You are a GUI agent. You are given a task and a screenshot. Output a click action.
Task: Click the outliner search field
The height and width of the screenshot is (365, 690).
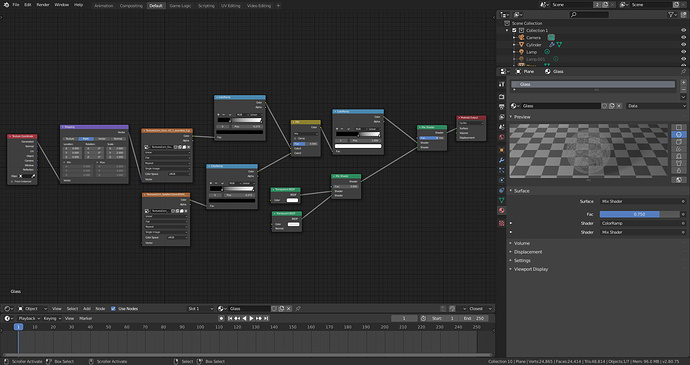(x=589, y=15)
